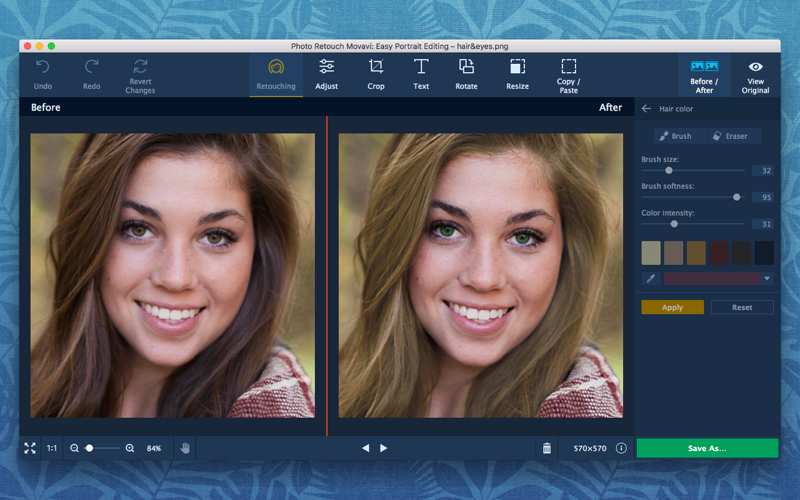Click the zoom out magnifier
This screenshot has height=500, width=800.
click(74, 448)
